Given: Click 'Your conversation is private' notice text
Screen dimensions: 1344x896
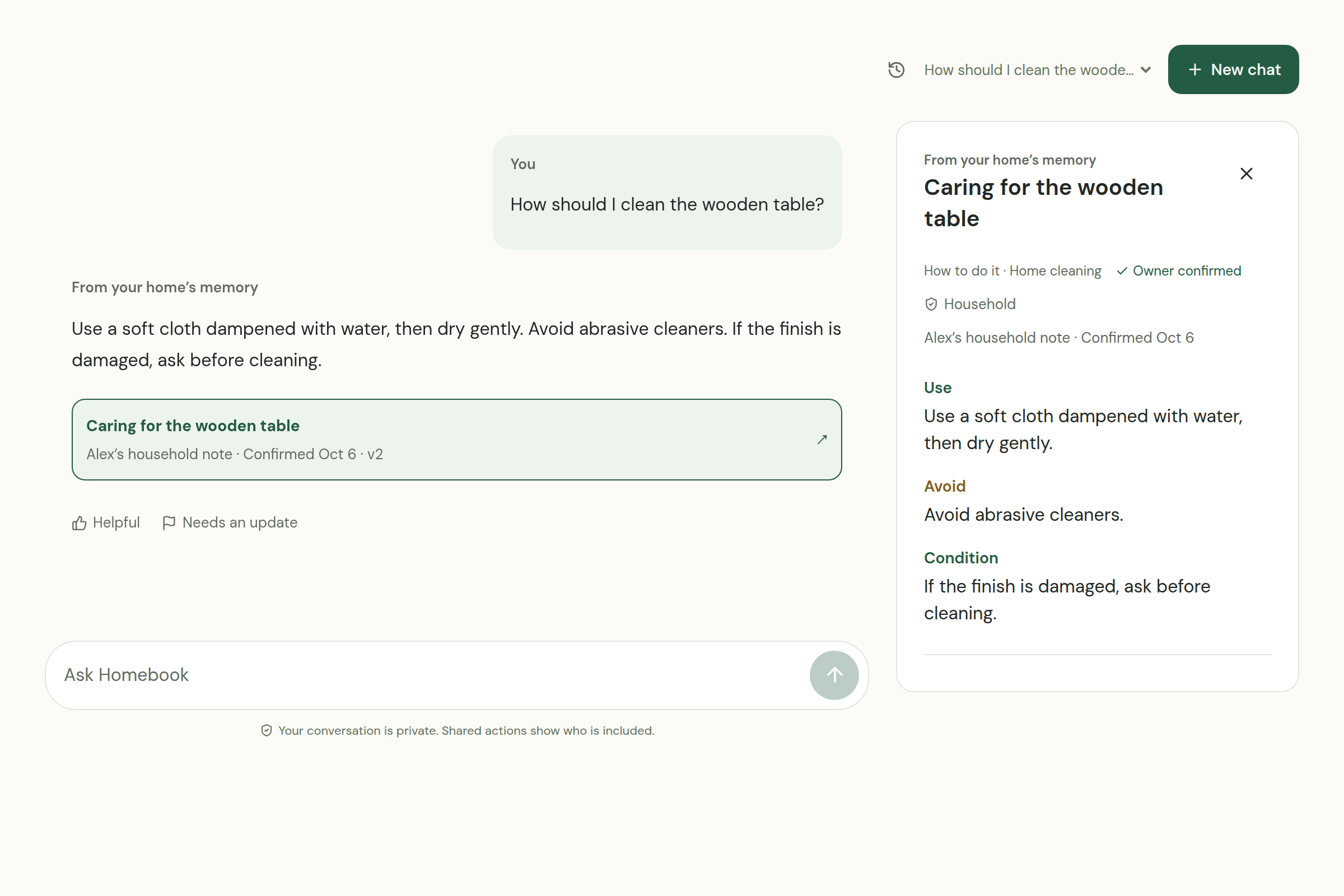Looking at the screenshot, I should tap(466, 730).
